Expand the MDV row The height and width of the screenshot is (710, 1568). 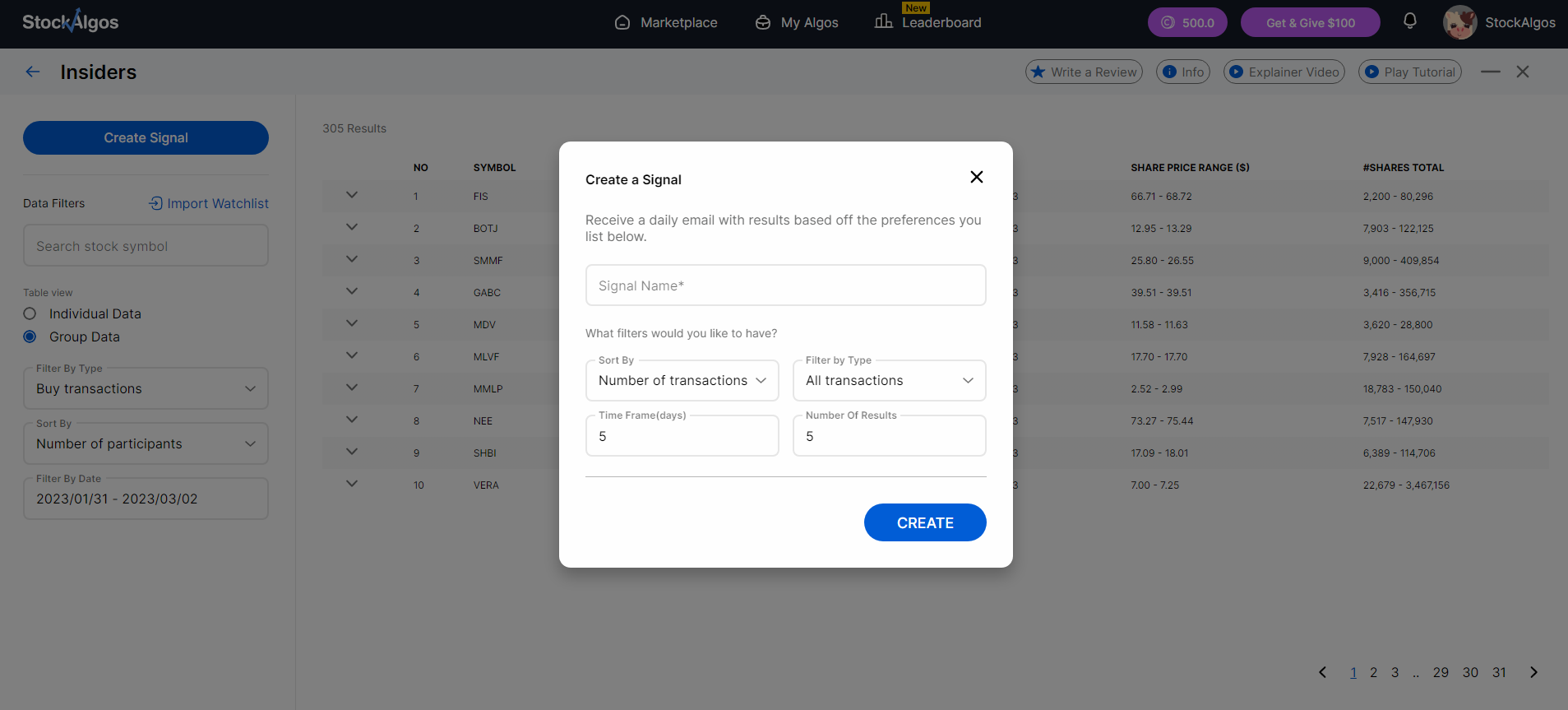click(352, 323)
